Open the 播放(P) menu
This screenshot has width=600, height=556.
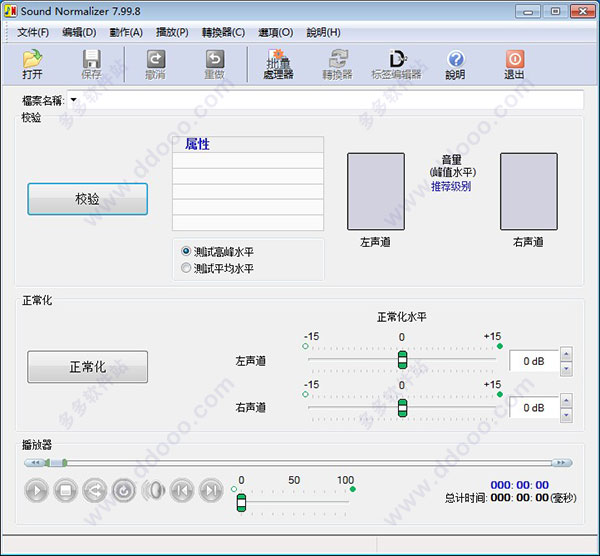[172, 33]
